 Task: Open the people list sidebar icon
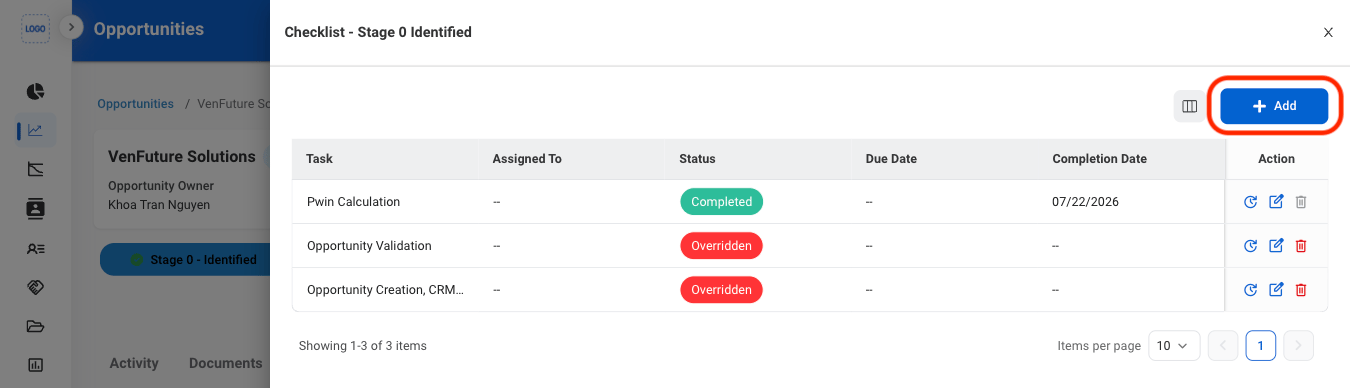pyautogui.click(x=35, y=249)
